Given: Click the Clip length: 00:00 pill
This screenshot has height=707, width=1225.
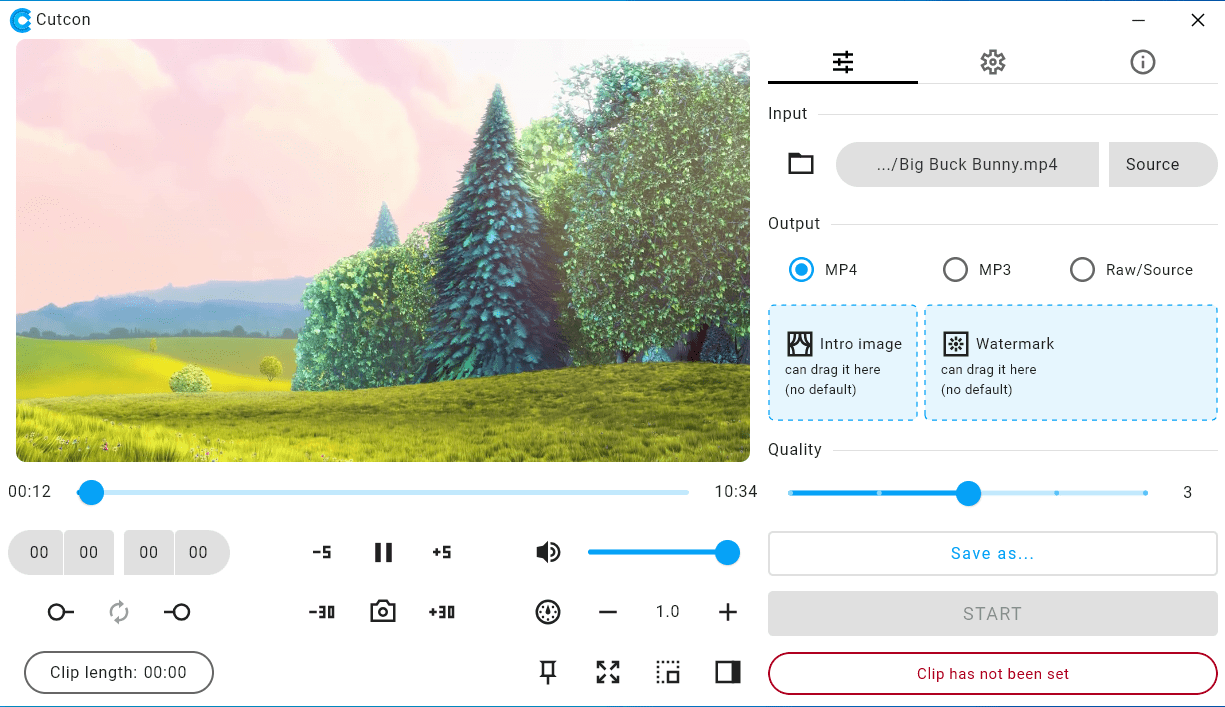Looking at the screenshot, I should pyautogui.click(x=119, y=673).
